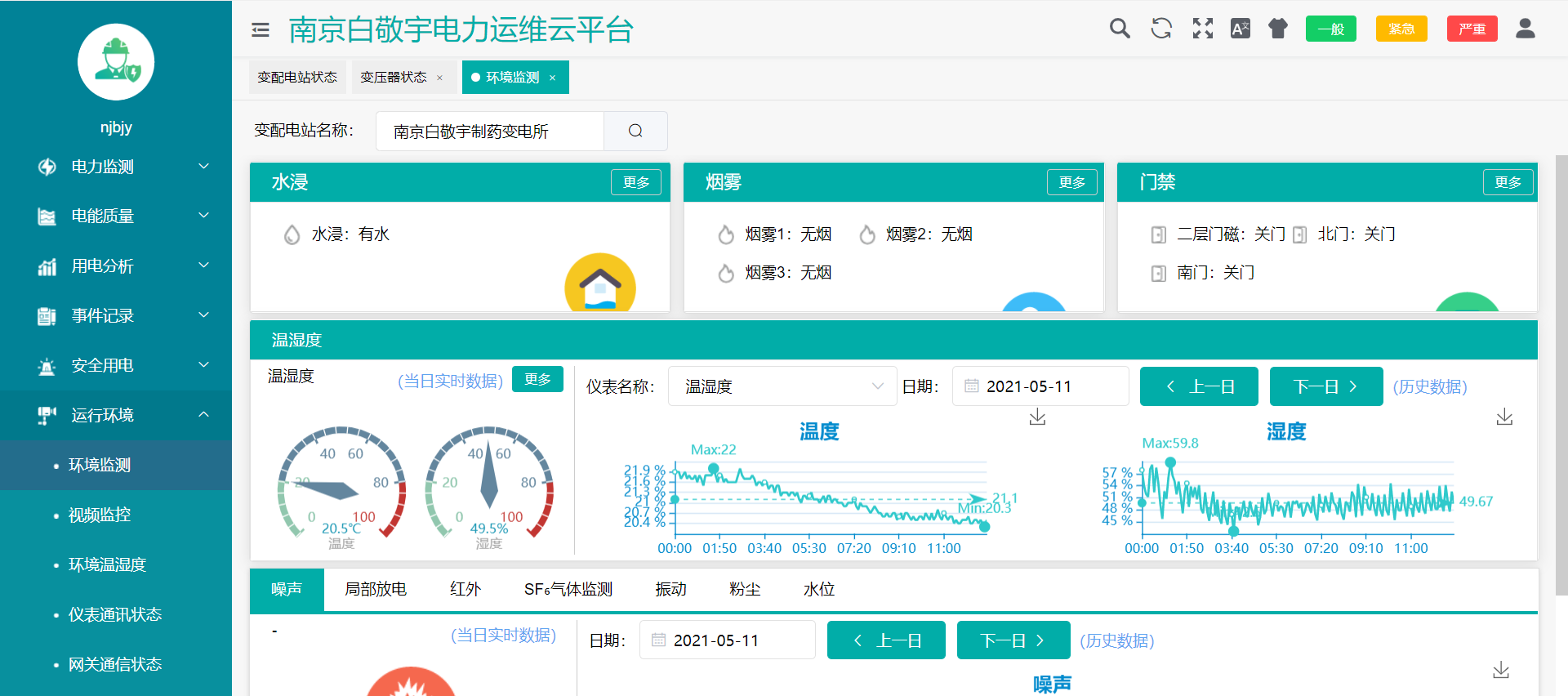Go to 上一日 for 噪声 history
The width and height of the screenshot is (1568, 696).
tap(886, 640)
